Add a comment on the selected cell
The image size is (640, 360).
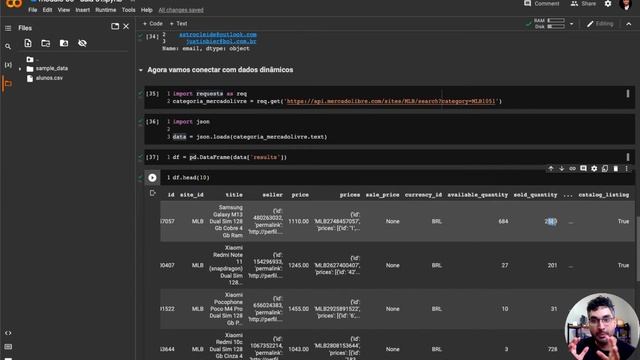point(583,169)
